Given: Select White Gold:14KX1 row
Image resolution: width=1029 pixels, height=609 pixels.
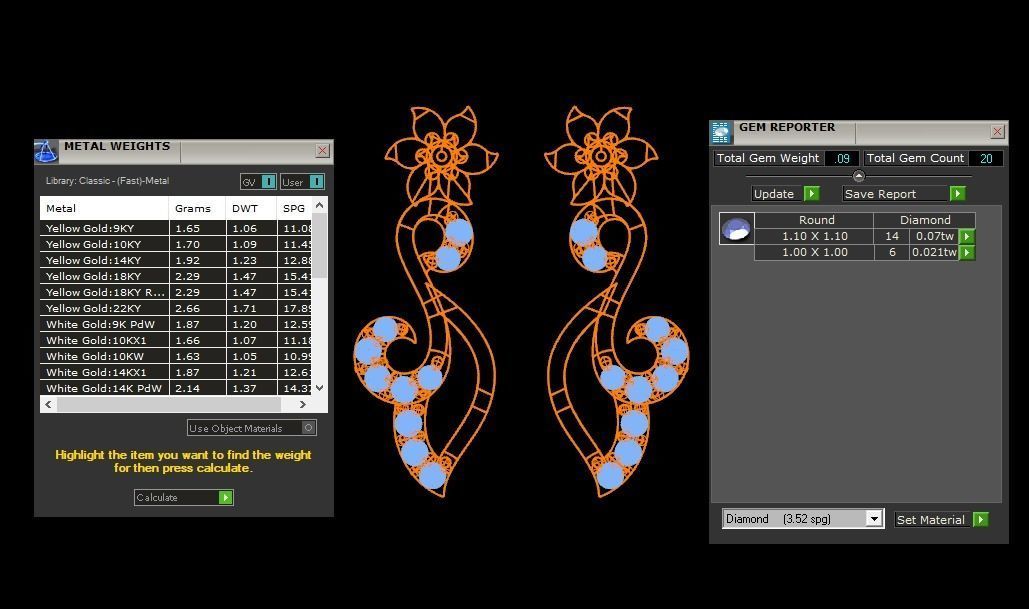Looking at the screenshot, I should pos(176,372).
